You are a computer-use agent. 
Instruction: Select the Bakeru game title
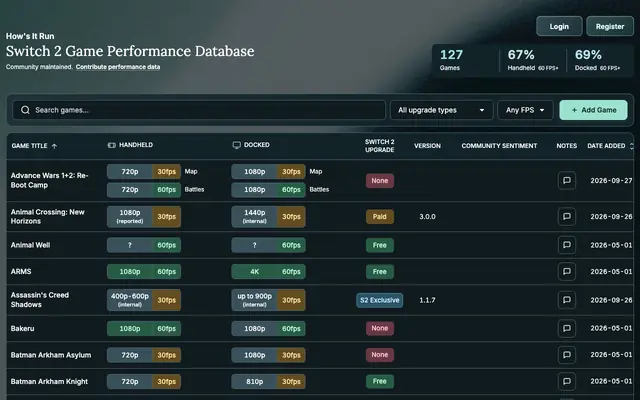pos(22,328)
